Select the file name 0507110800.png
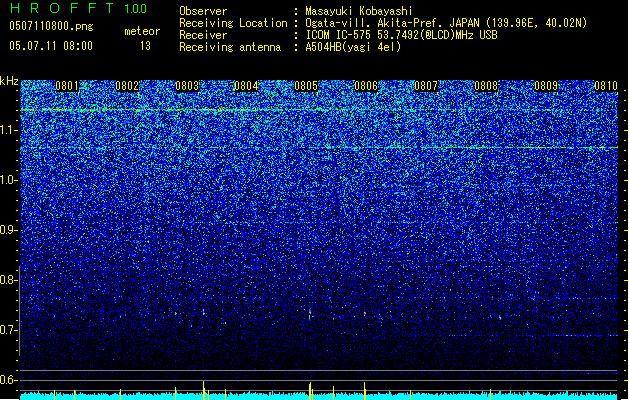 51,26
